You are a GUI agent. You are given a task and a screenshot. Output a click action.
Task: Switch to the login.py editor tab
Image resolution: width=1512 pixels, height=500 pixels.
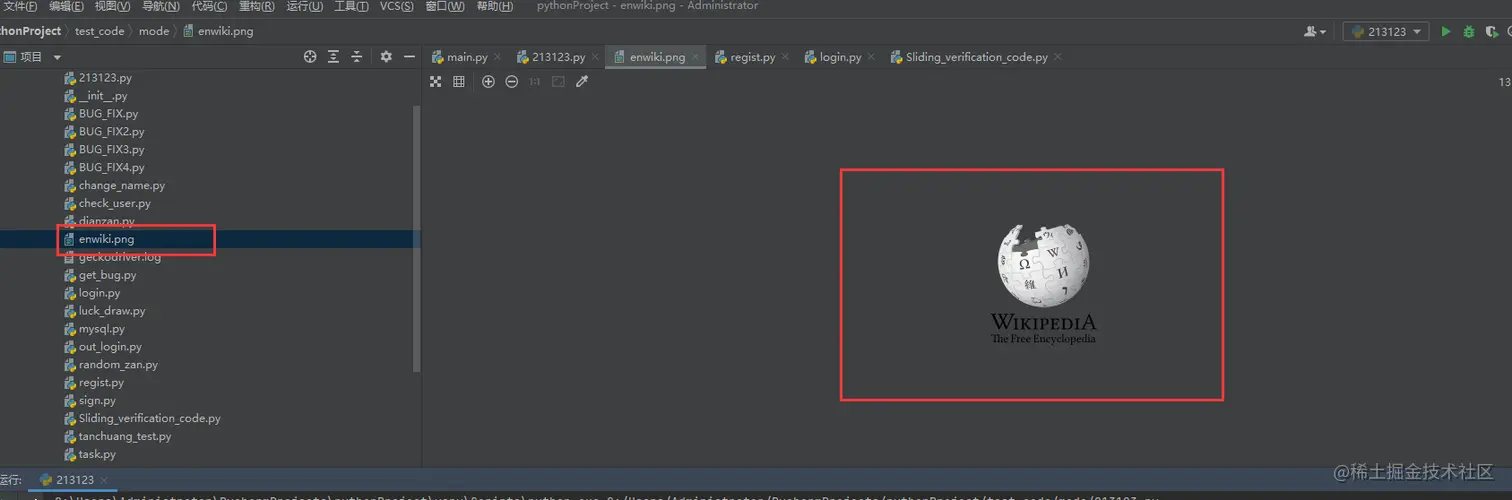pos(841,57)
